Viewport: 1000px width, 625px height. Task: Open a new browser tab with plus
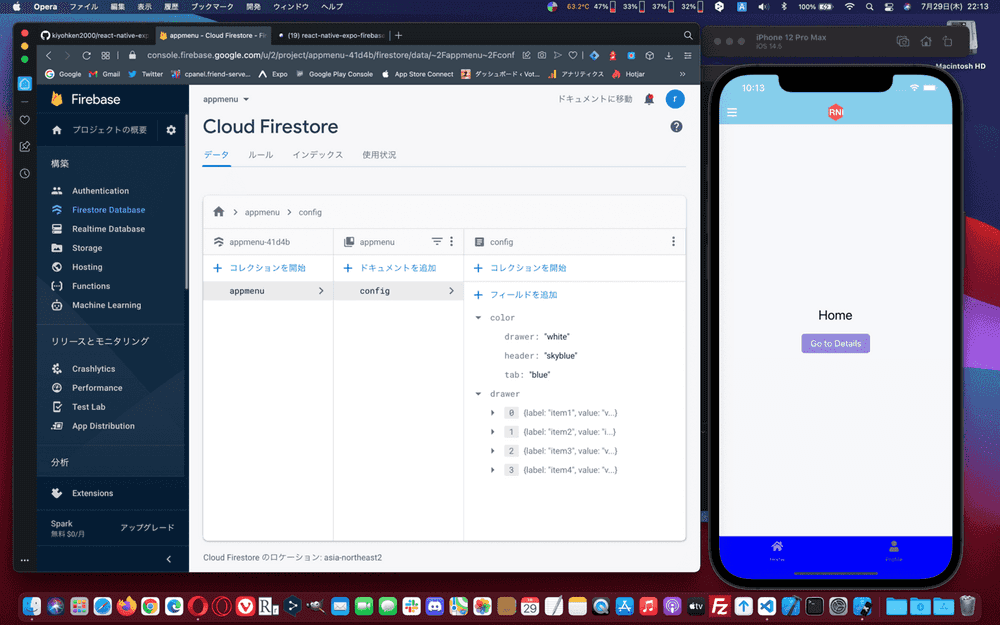[x=399, y=36]
